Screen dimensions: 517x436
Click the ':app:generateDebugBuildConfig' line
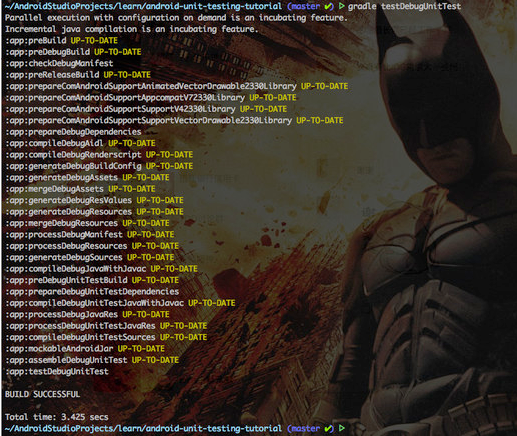[99, 166]
